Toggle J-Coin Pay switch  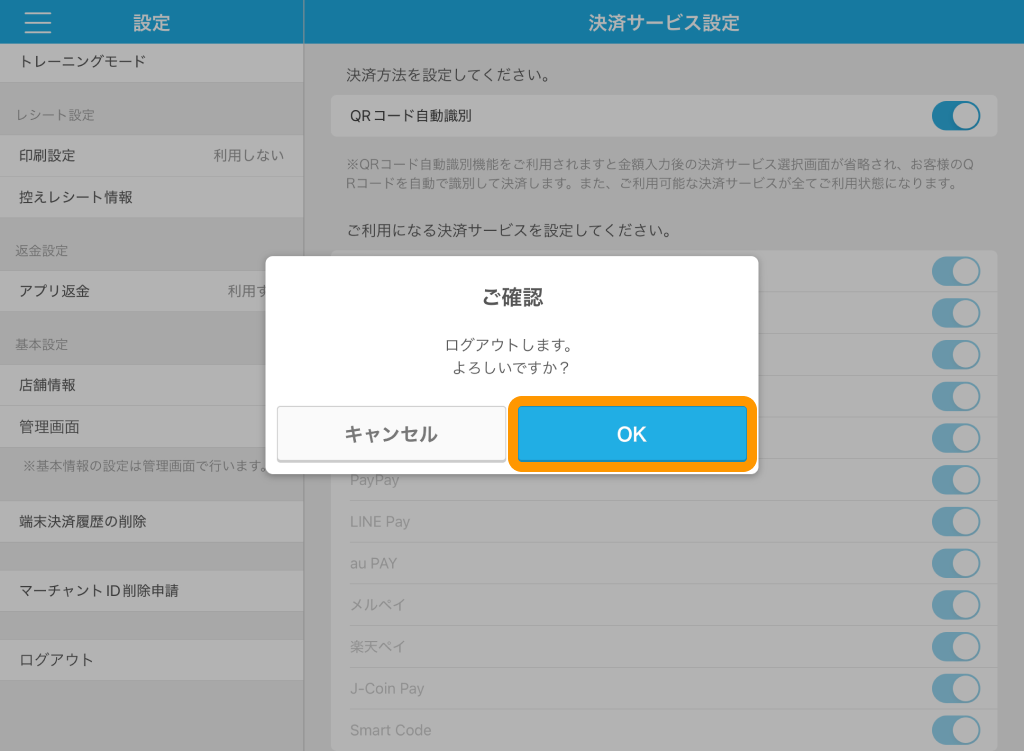pos(955,689)
